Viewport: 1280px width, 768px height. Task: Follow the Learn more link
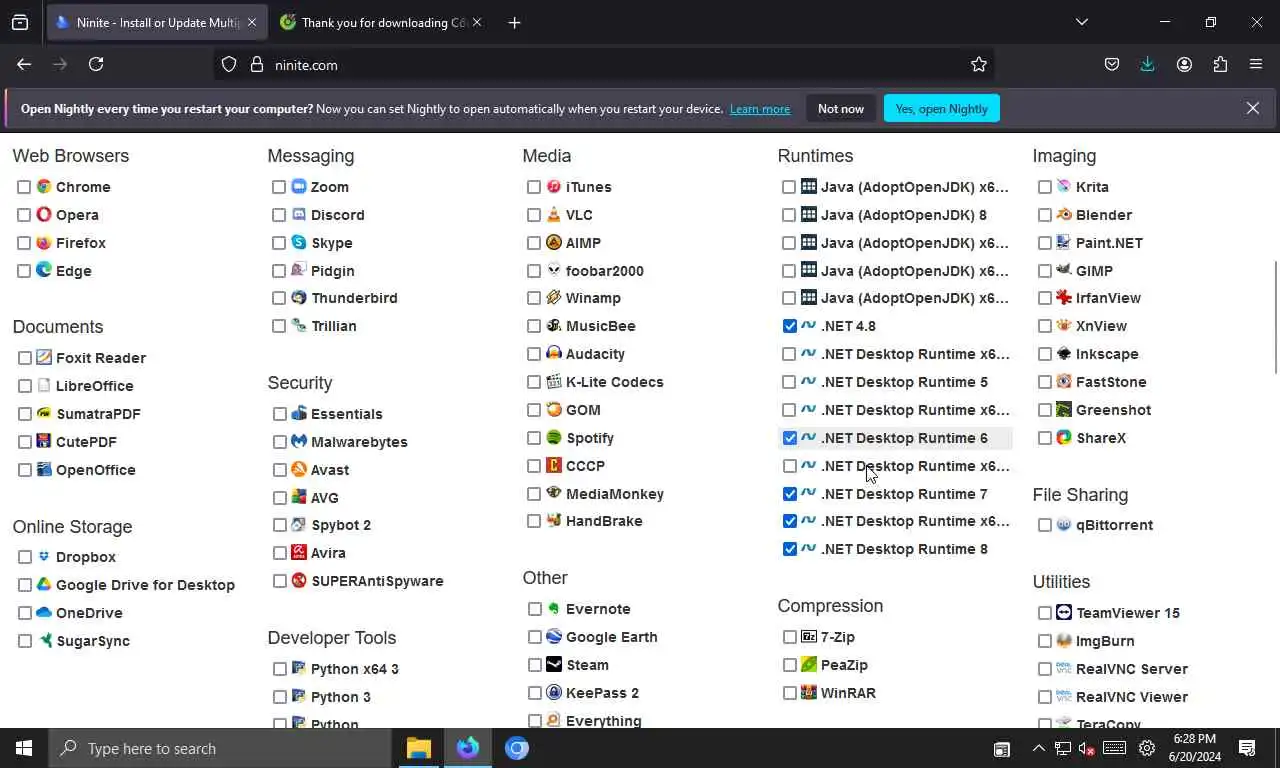click(760, 109)
